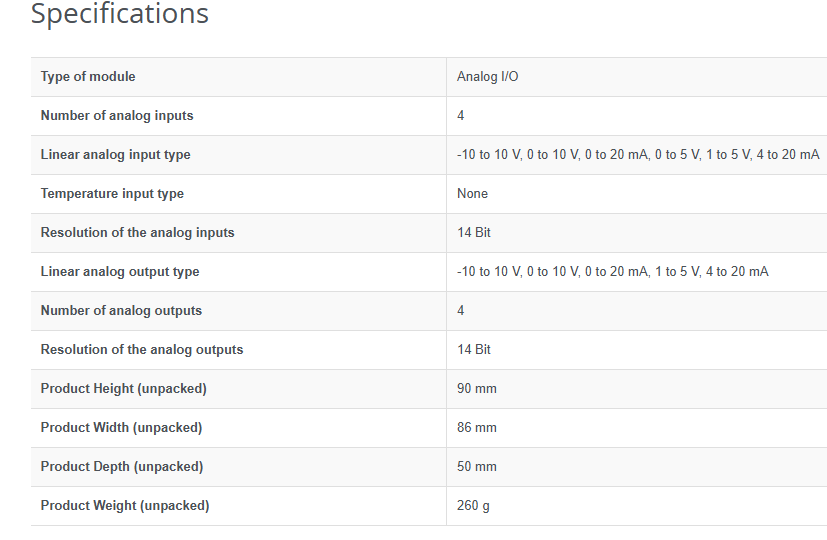Select the 'Product Width (unpacked)' label

tap(121, 428)
